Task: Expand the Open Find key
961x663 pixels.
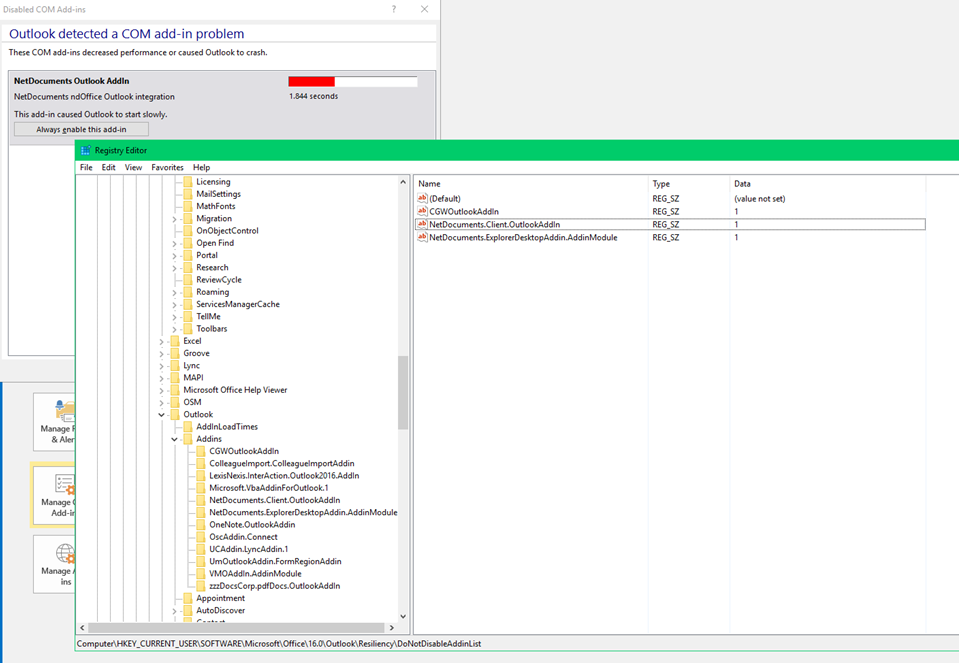Action: 175,243
